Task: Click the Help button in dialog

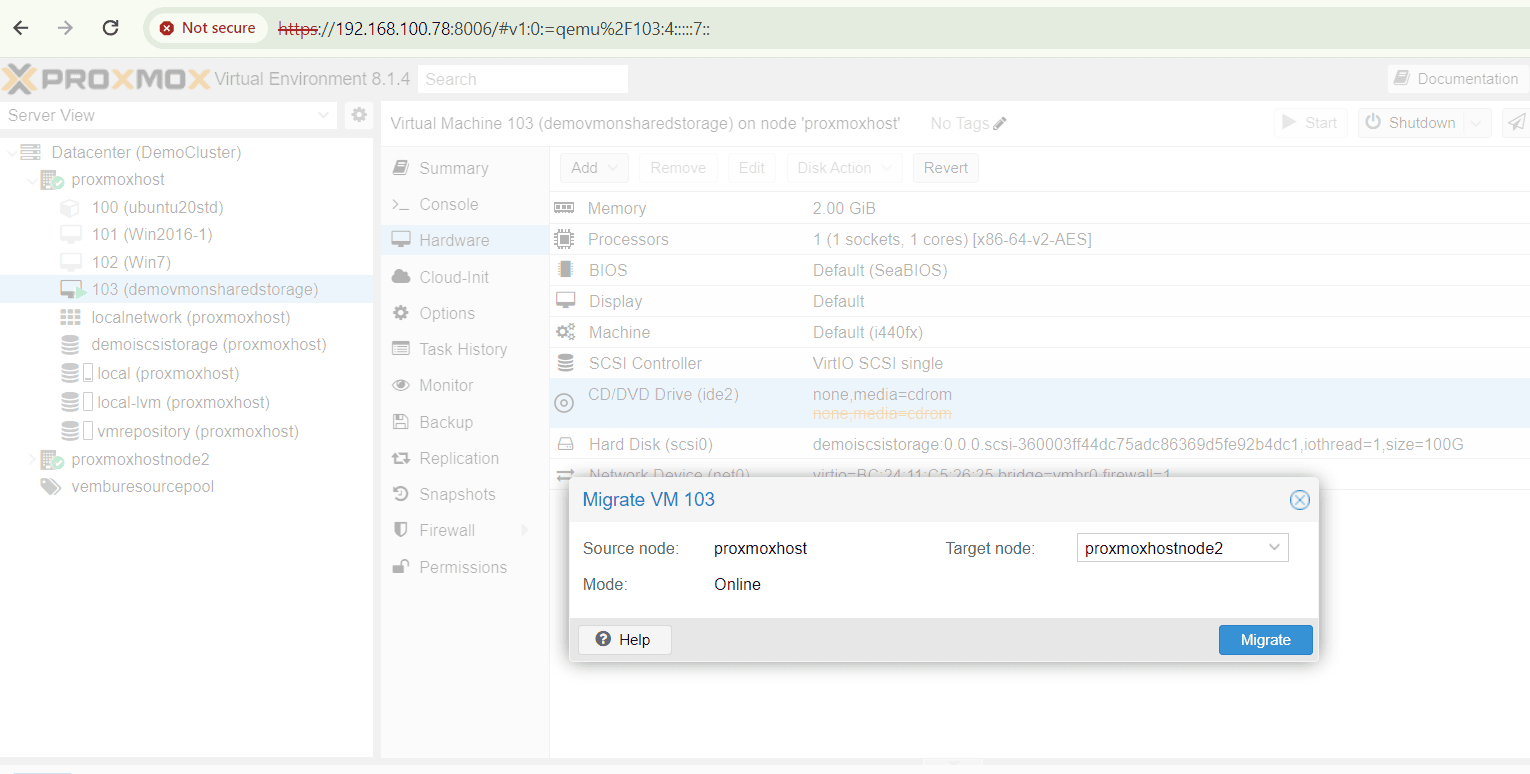Action: point(624,640)
